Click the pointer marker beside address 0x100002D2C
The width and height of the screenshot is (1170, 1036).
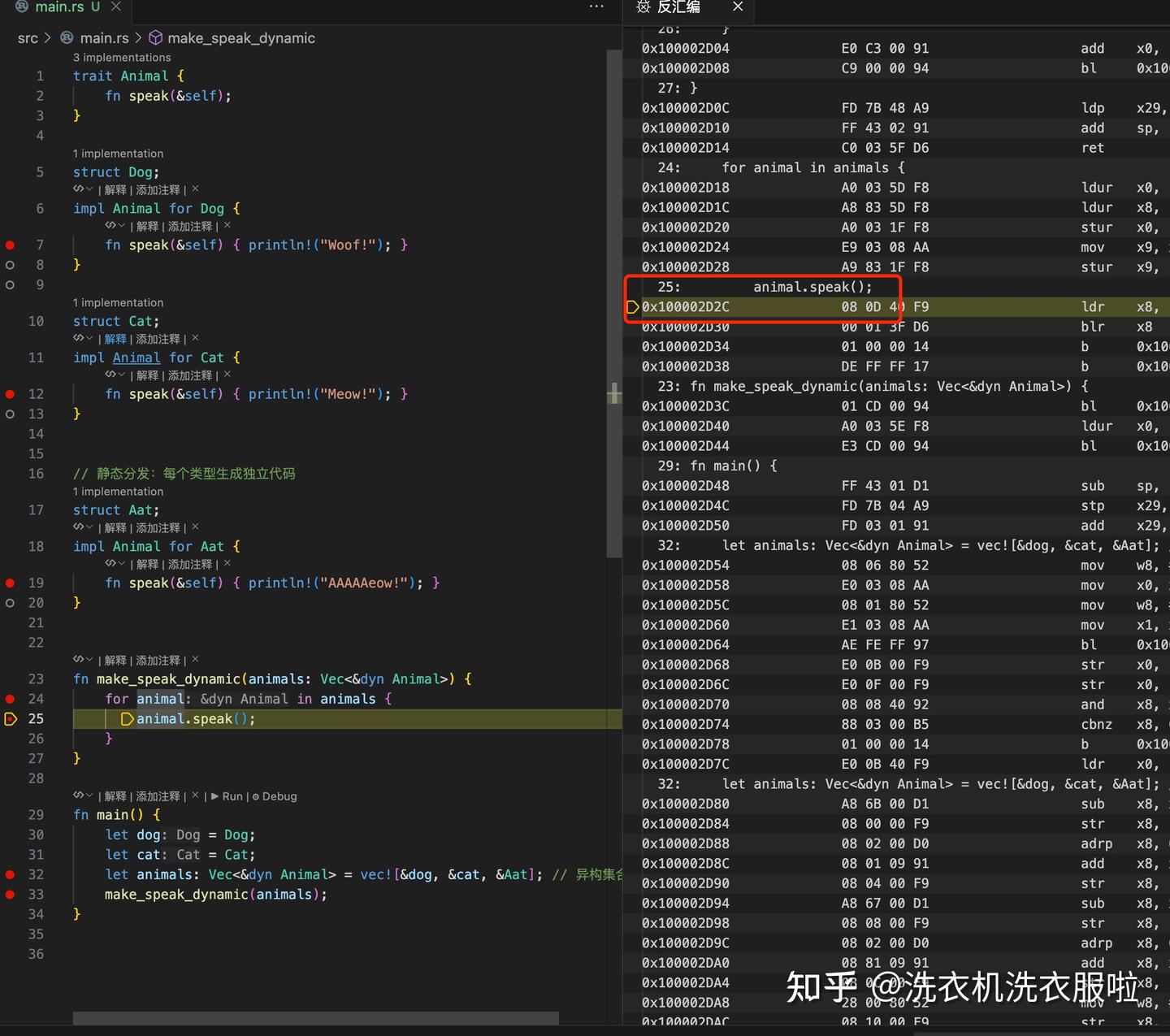633,307
